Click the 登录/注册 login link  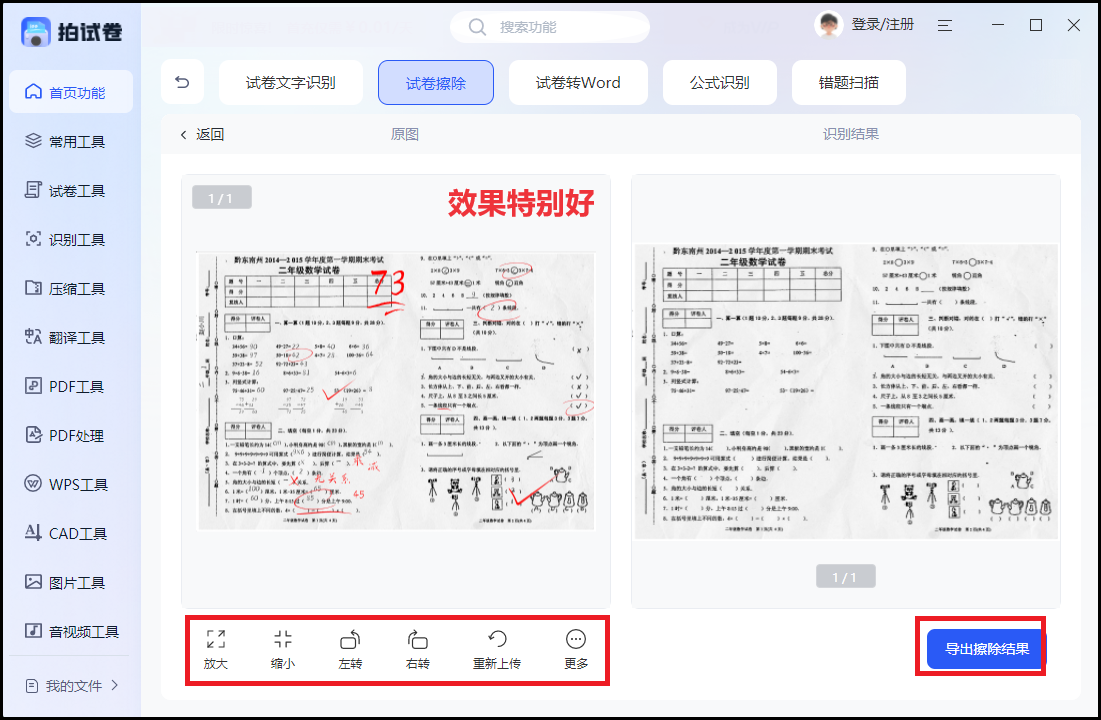pyautogui.click(x=884, y=24)
